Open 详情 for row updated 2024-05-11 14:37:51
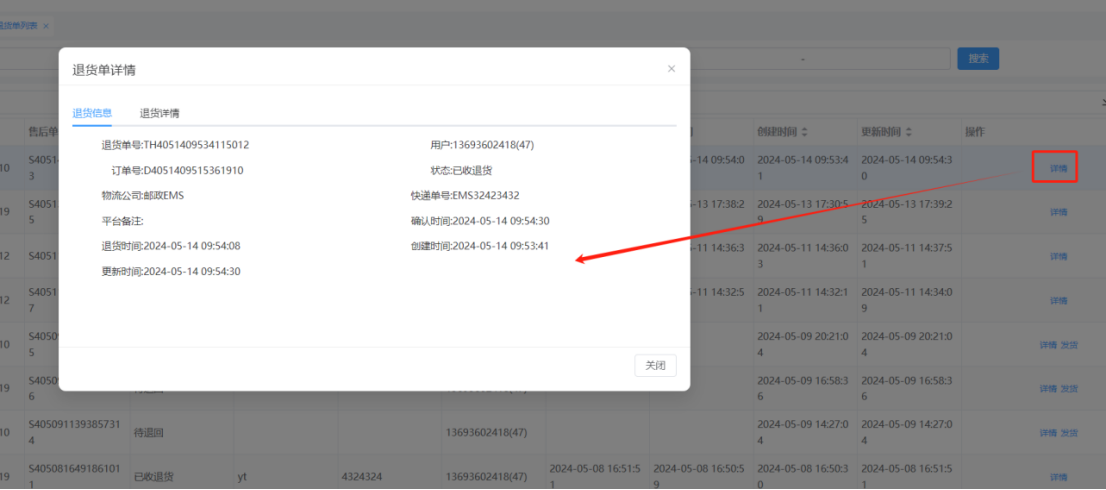Viewport: 1106px width, 490px height. point(1058,257)
